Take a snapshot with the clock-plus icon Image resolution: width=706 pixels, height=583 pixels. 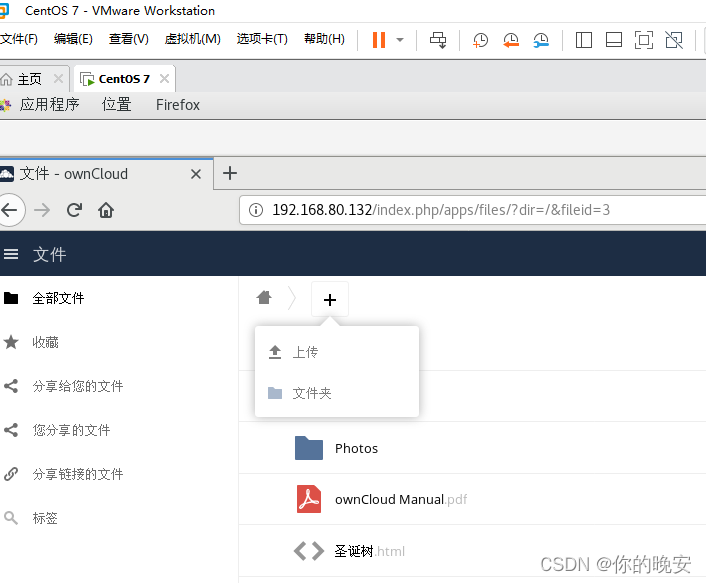[480, 40]
